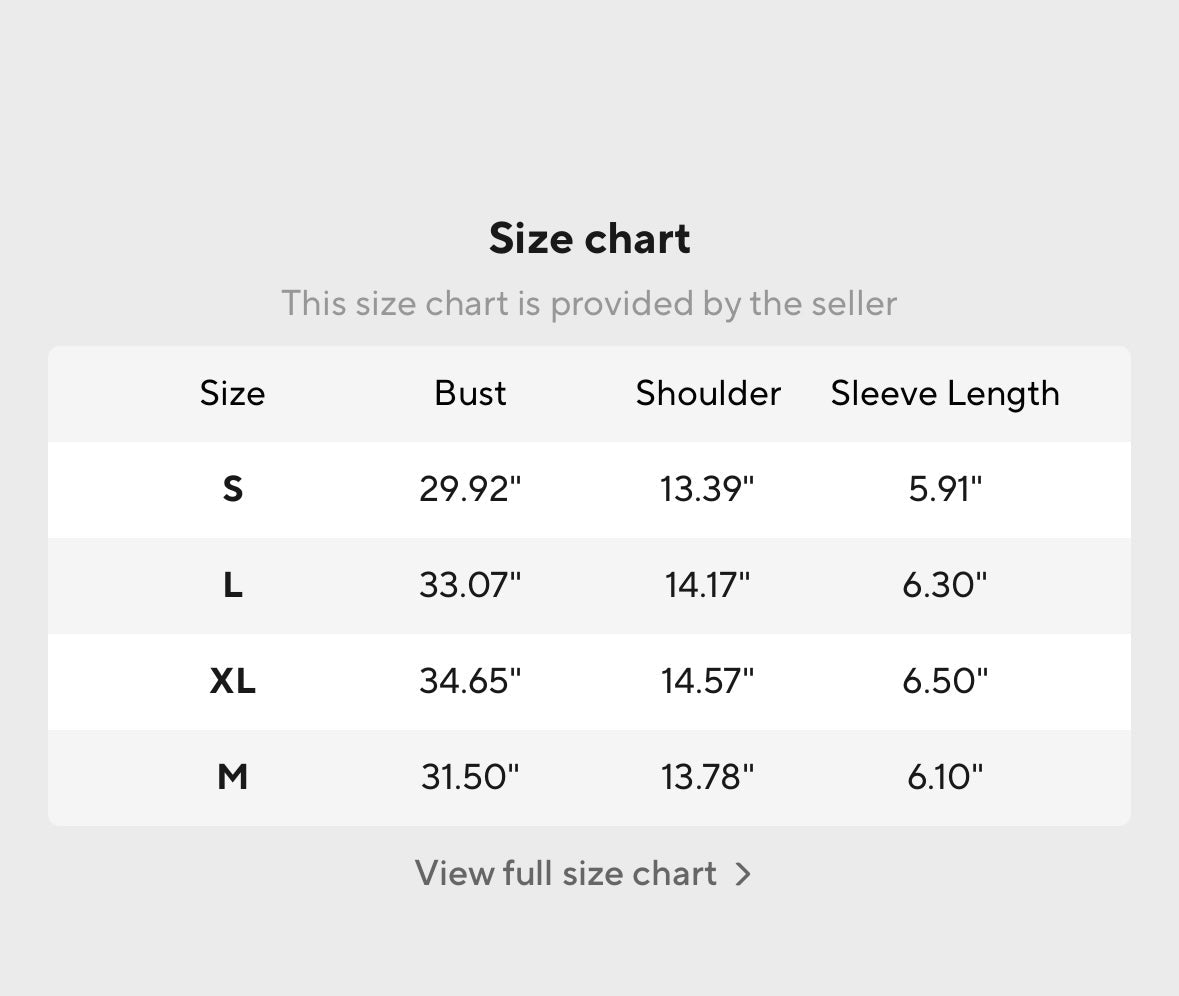Click the 13.78" shoulder value for M
Image resolution: width=1179 pixels, height=996 pixels.
point(707,776)
